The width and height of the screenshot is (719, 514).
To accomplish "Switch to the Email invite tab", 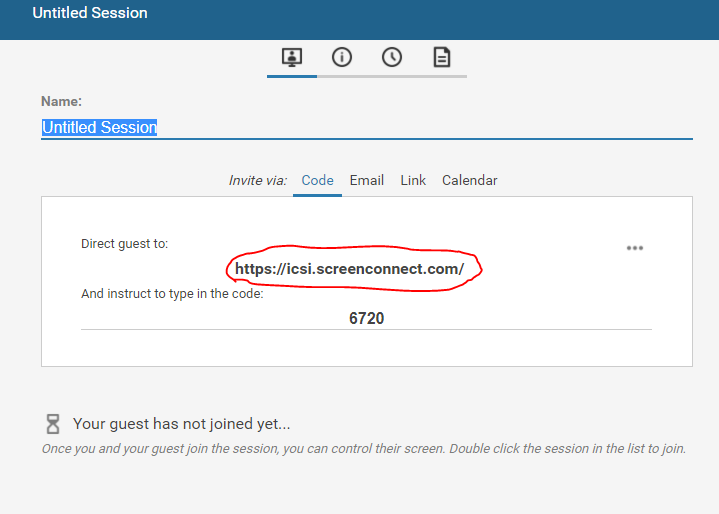I will coord(366,180).
